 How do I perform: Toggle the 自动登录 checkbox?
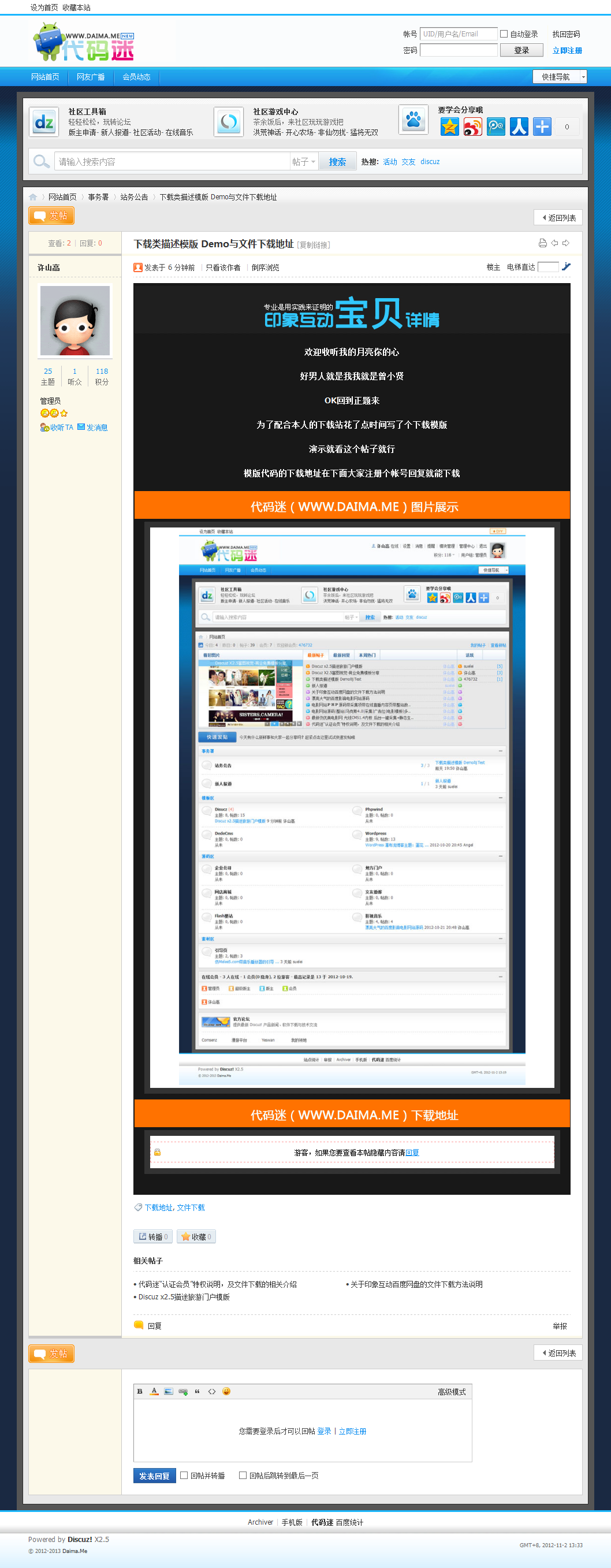(x=504, y=34)
